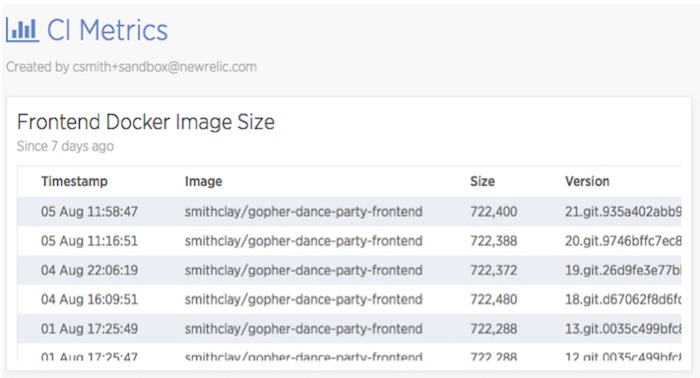Select size value 722,388

click(493, 241)
